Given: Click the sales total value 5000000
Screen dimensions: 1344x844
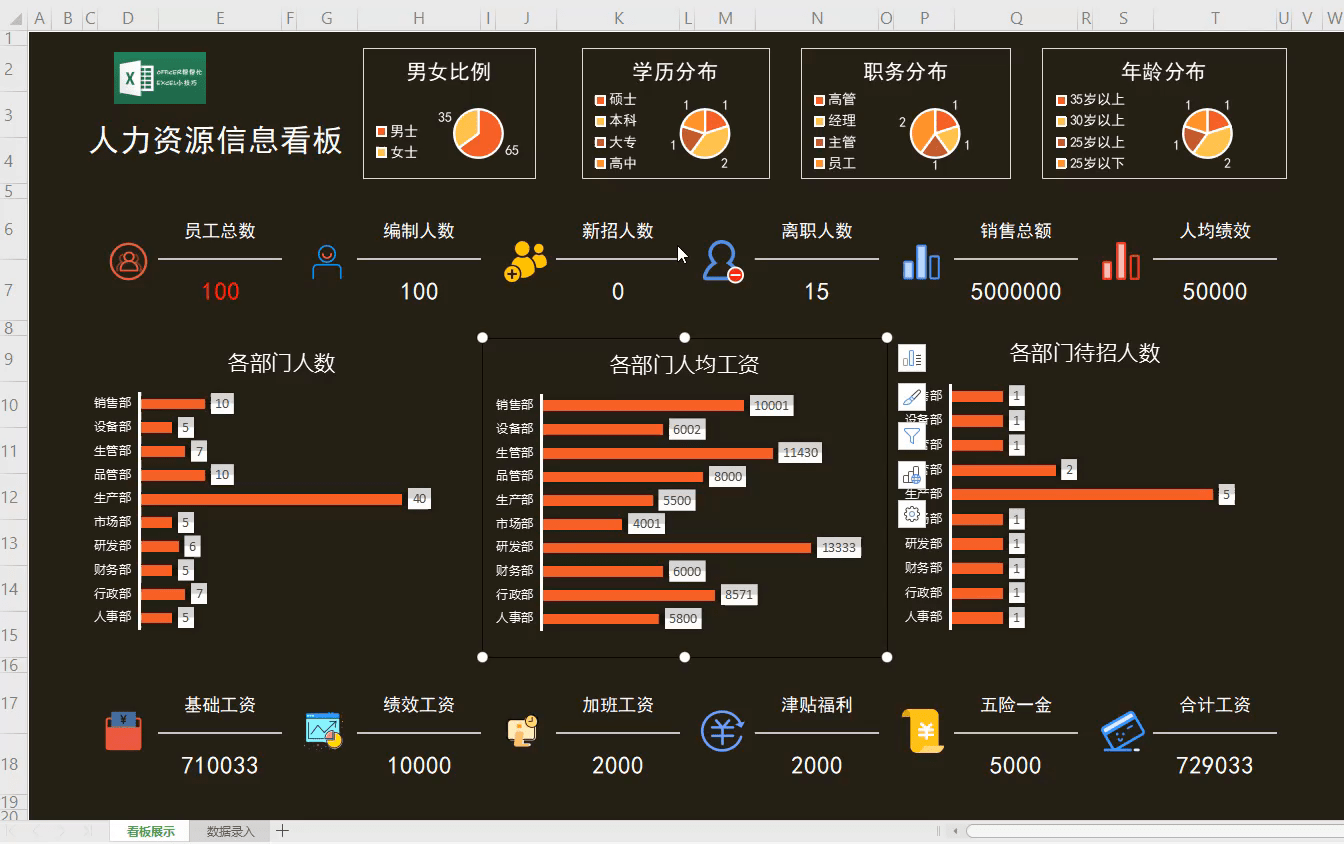Looking at the screenshot, I should click(x=1016, y=292).
